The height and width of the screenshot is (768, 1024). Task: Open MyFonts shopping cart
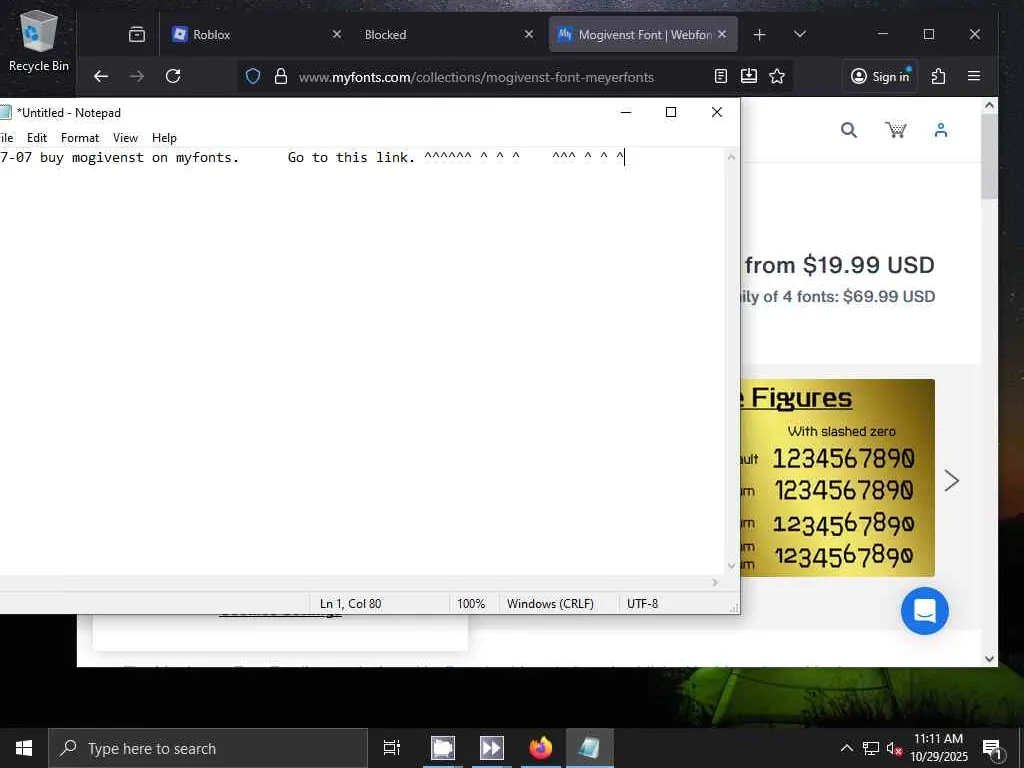coord(895,130)
